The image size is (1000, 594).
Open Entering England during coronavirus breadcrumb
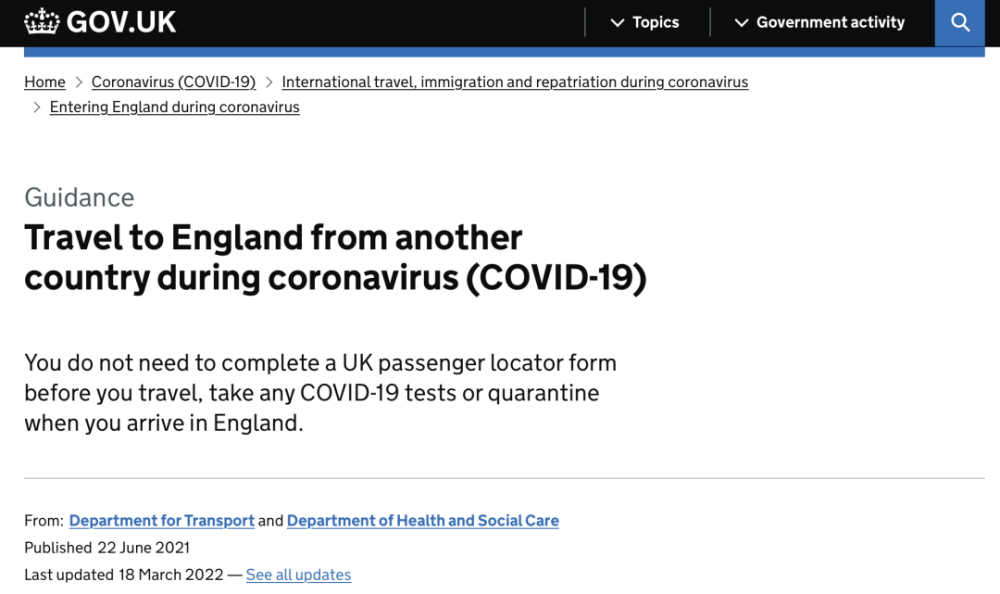point(175,107)
